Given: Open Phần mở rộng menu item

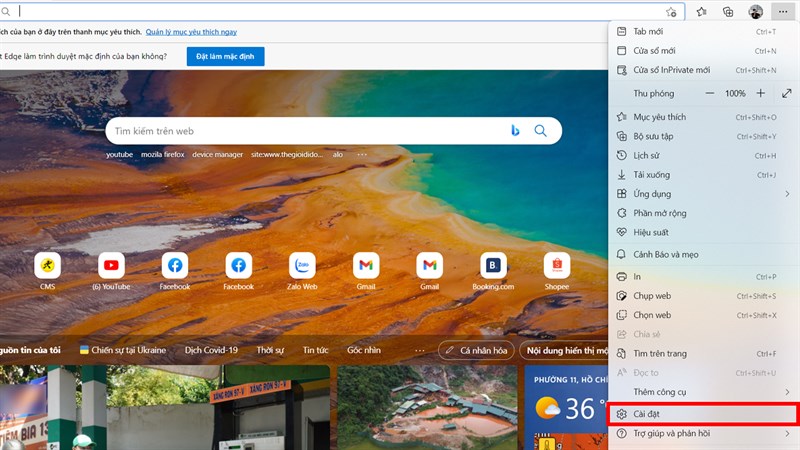Looking at the screenshot, I should click(x=703, y=213).
